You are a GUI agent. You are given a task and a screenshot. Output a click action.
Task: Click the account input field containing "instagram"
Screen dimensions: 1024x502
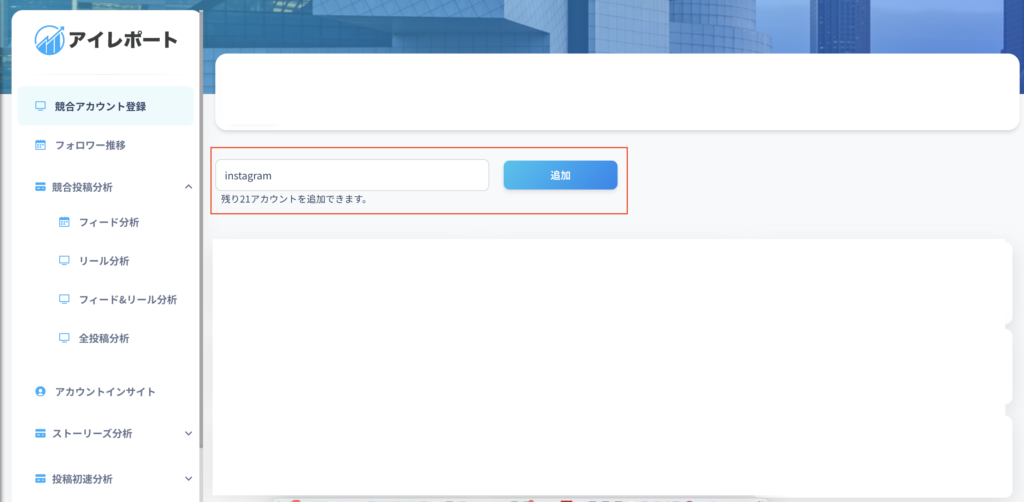(351, 175)
